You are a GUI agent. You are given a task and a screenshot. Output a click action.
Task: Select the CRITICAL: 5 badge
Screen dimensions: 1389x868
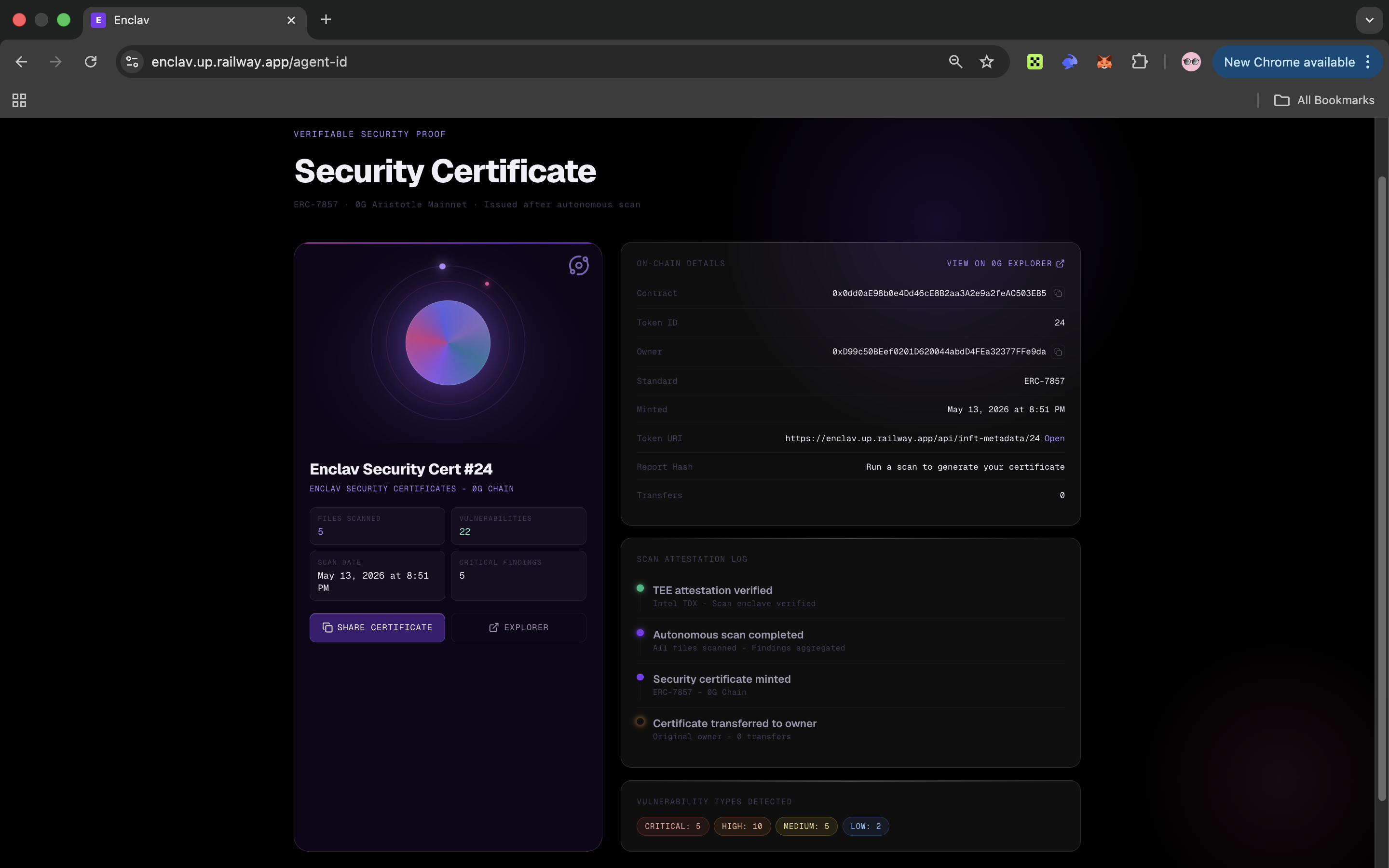(673, 827)
